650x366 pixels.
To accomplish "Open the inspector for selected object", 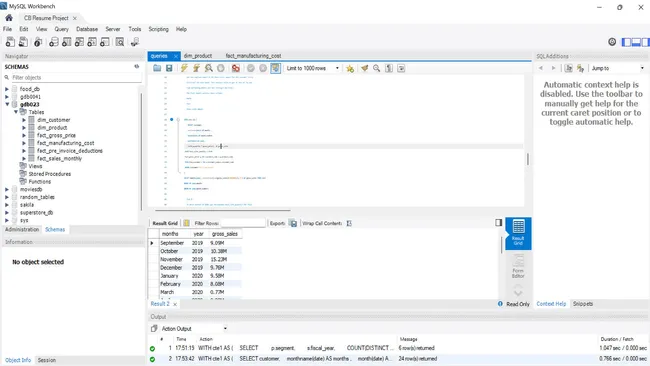I will point(38,42).
